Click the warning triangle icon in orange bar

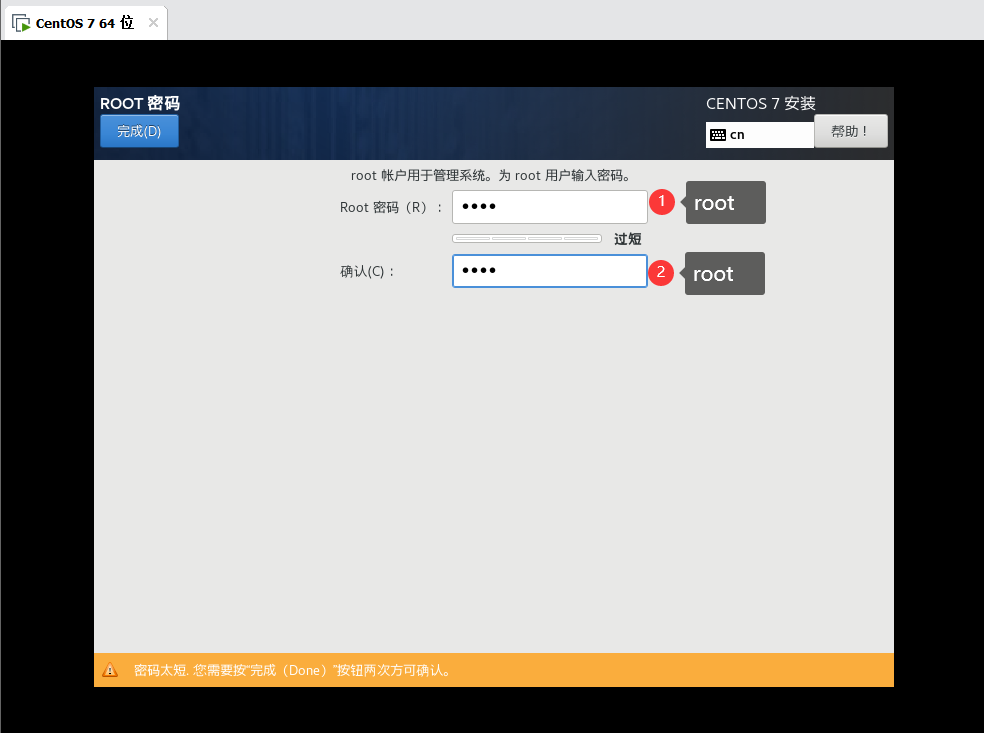[x=110, y=670]
